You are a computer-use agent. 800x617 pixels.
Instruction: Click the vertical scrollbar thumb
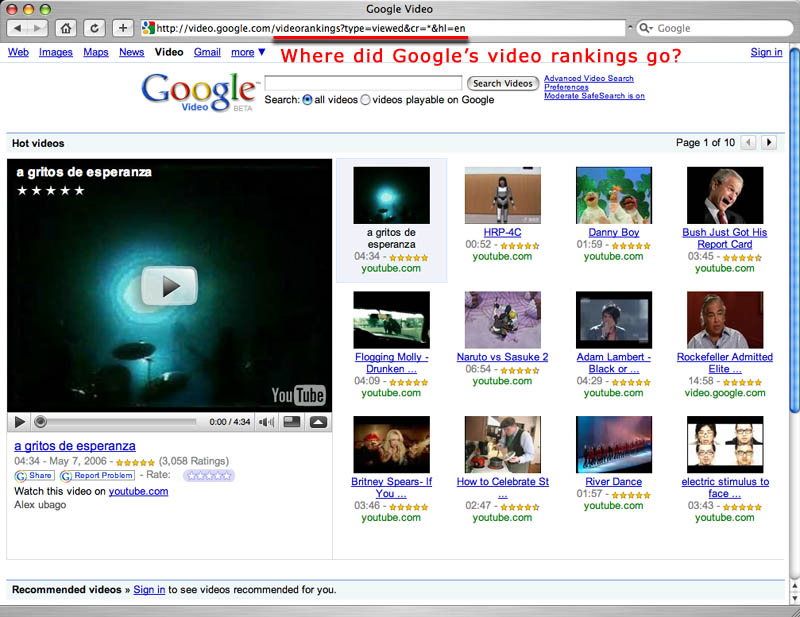tap(794, 230)
